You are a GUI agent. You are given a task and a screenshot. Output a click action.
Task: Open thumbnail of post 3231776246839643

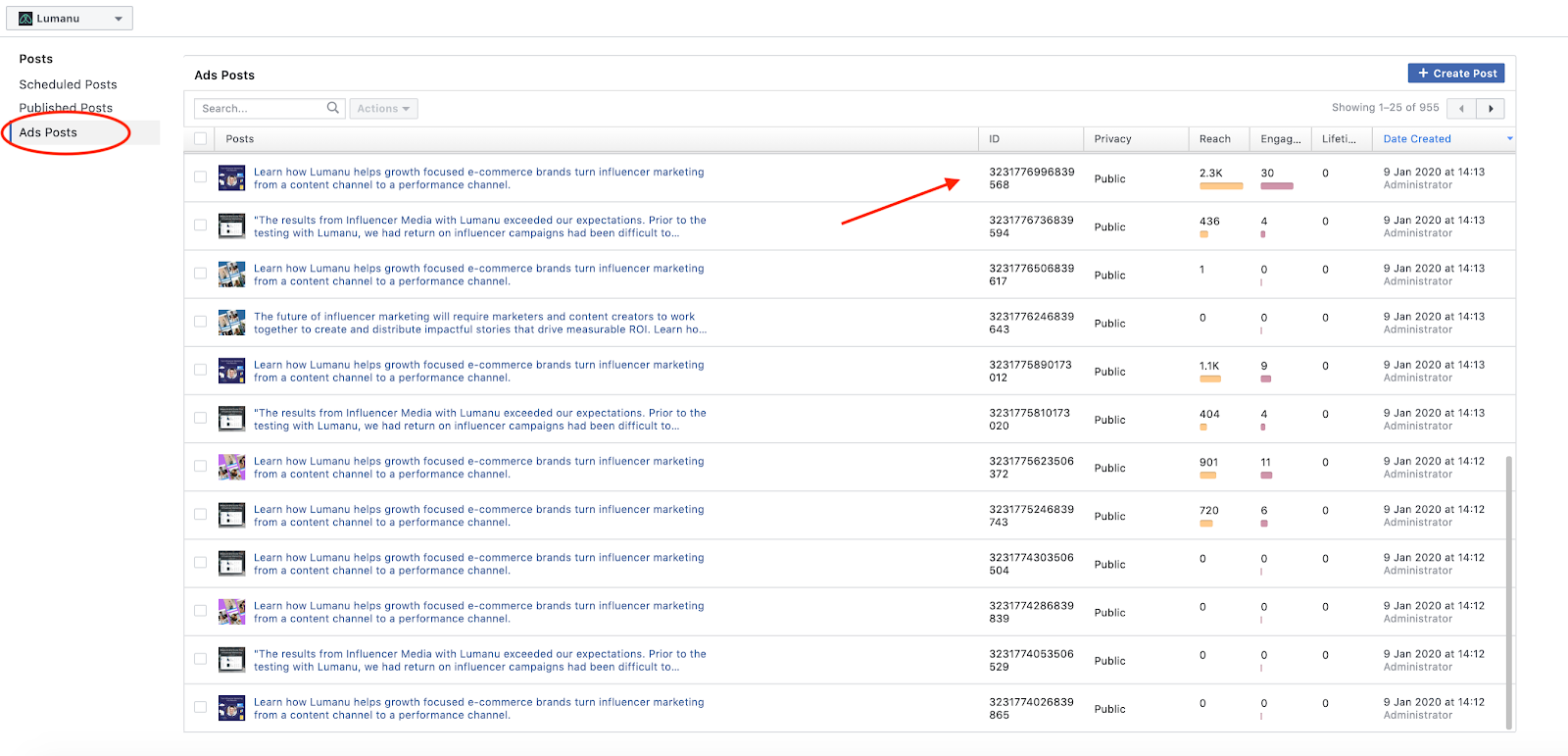tap(232, 322)
